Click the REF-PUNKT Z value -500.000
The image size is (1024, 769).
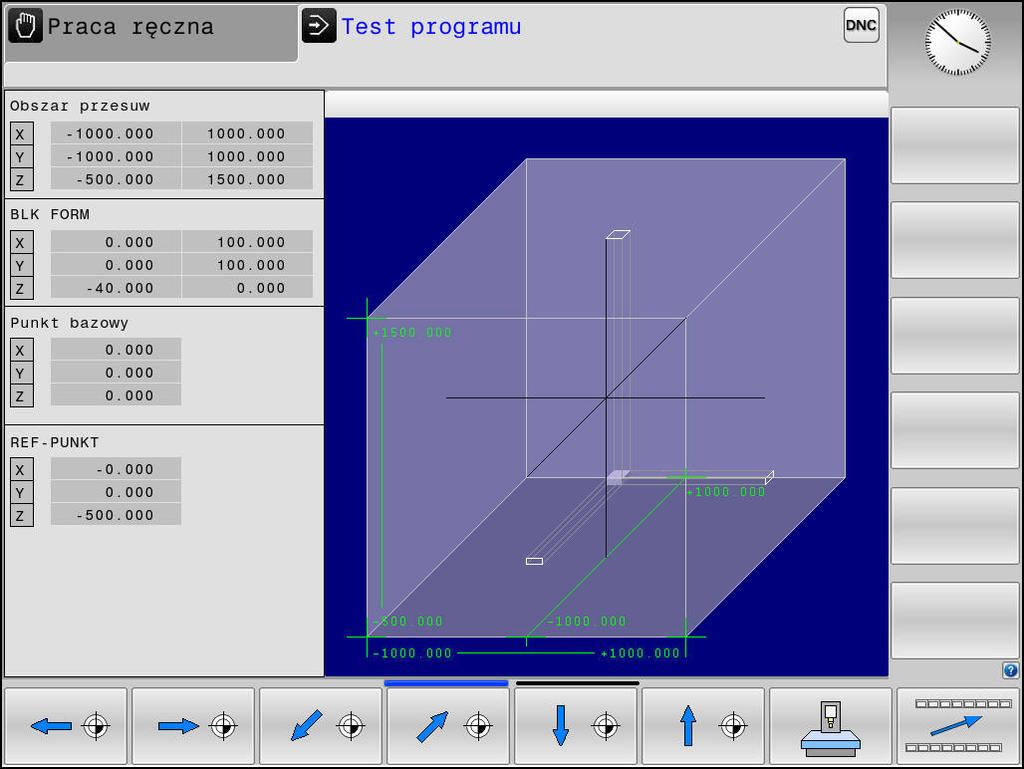pyautogui.click(x=116, y=514)
